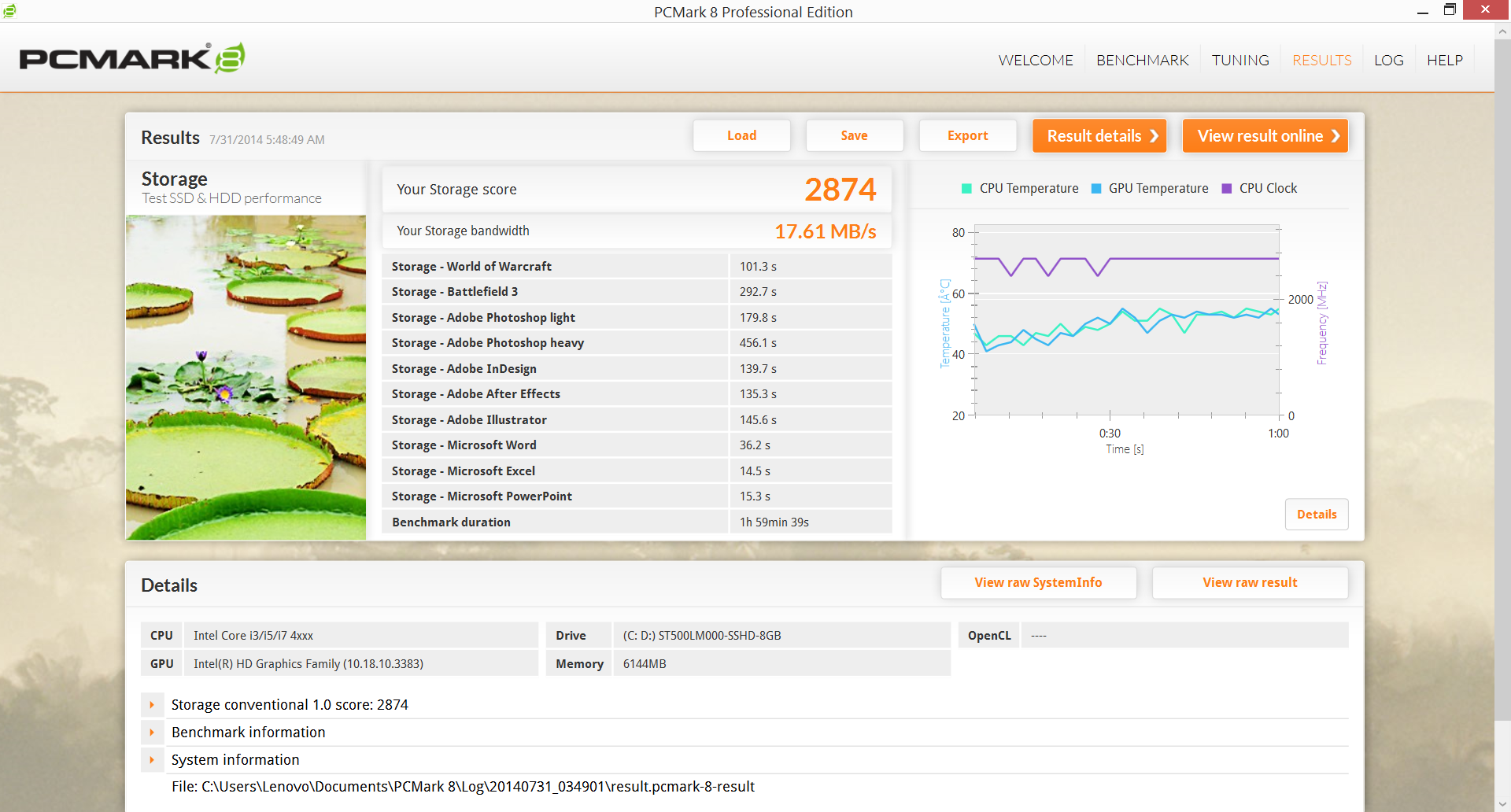This screenshot has width=1511, height=812.
Task: Click the '456.1 s' Photoshop heavy value
Action: (x=758, y=343)
